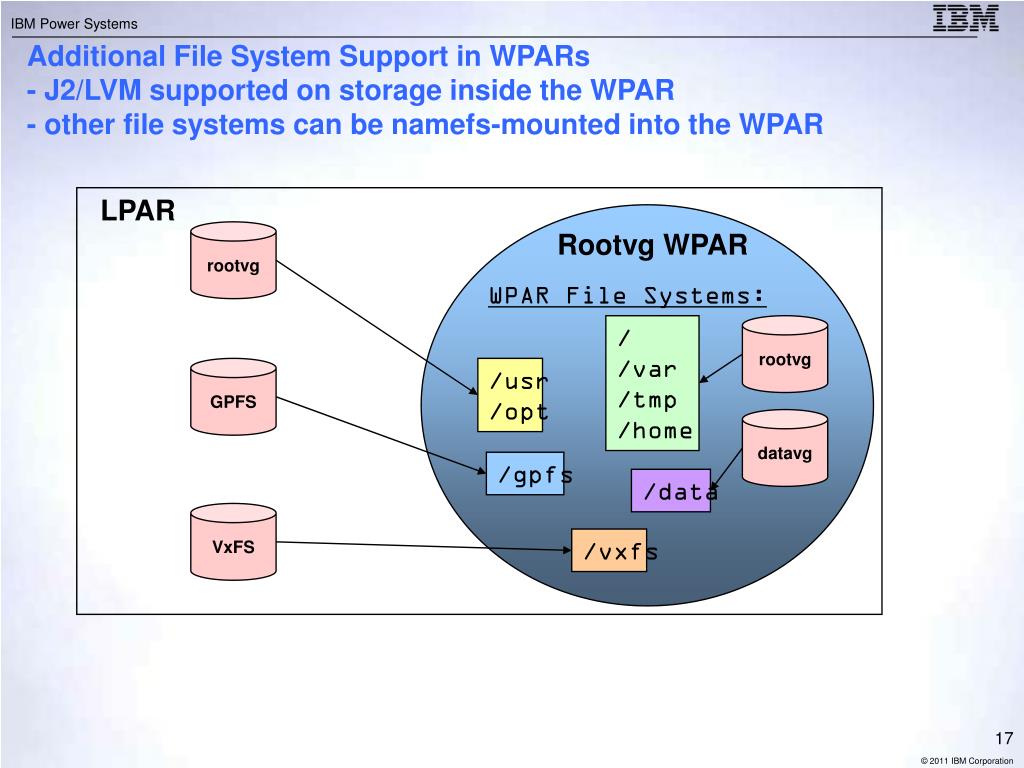Click the '/opt' entry in yellow box
1024x768 pixels.
pos(519,412)
